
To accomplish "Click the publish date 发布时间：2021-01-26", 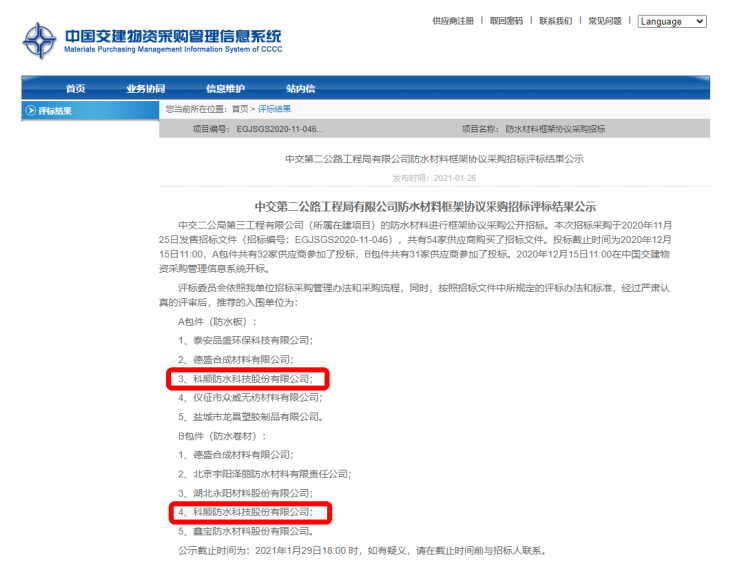I will (x=434, y=178).
